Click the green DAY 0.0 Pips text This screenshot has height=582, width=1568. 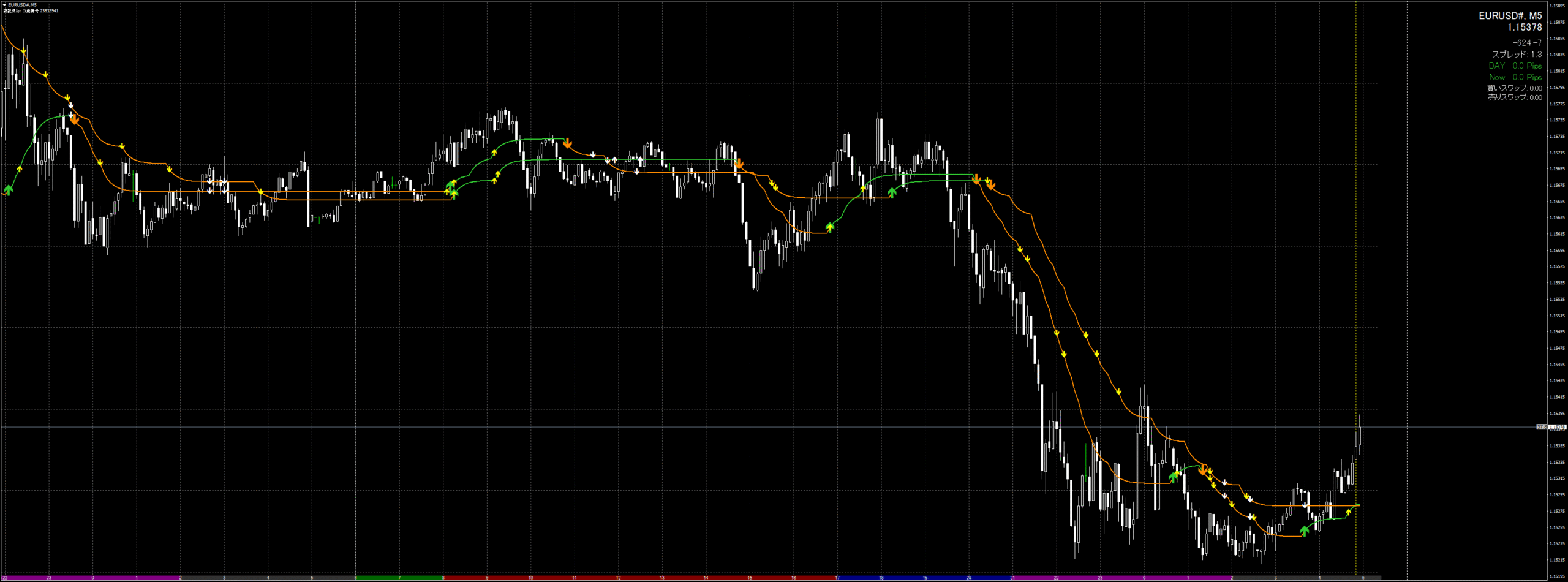point(1515,66)
